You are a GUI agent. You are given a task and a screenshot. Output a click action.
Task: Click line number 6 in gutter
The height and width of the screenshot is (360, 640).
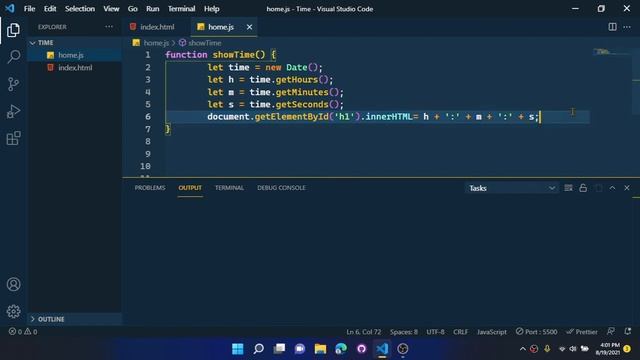[x=148, y=117]
